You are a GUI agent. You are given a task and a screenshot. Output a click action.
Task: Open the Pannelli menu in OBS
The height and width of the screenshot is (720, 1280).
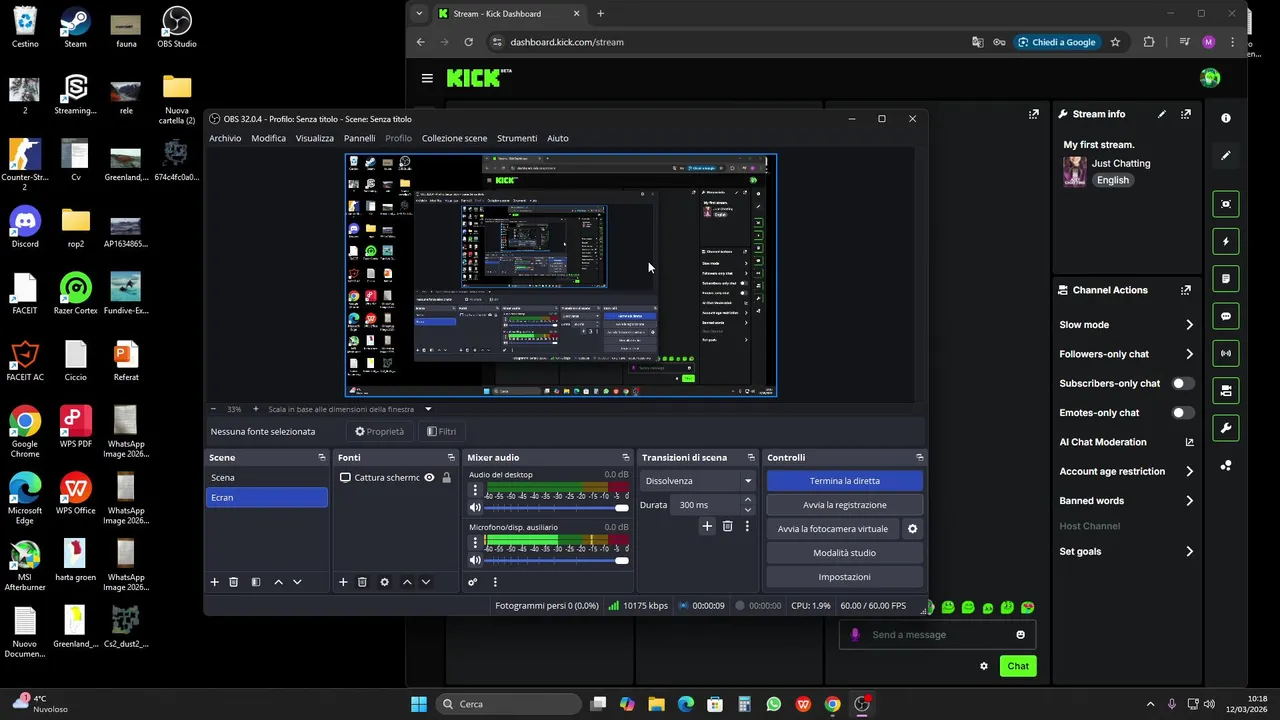point(359,138)
